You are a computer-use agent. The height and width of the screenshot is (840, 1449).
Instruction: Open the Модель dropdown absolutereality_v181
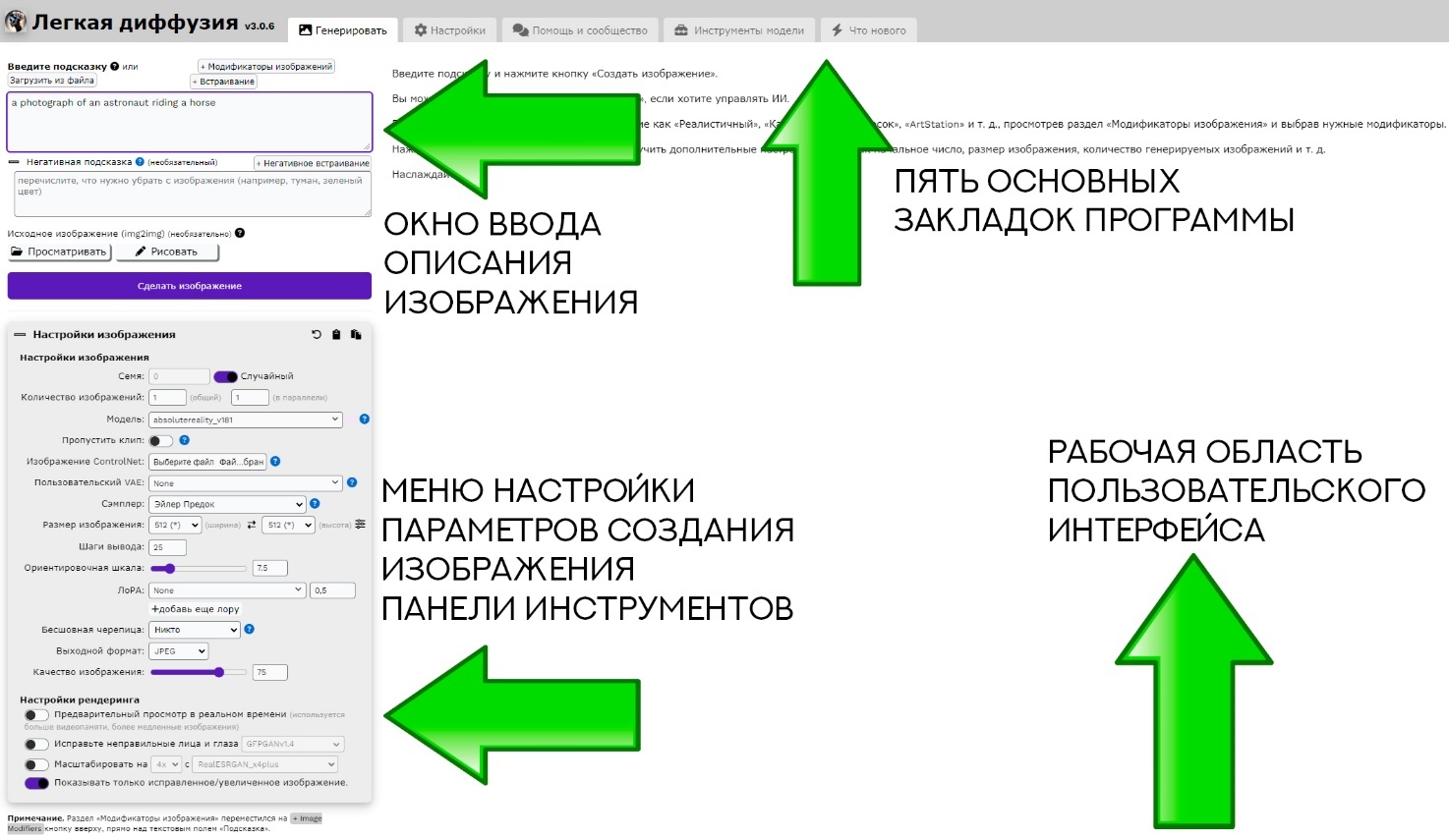click(x=245, y=420)
